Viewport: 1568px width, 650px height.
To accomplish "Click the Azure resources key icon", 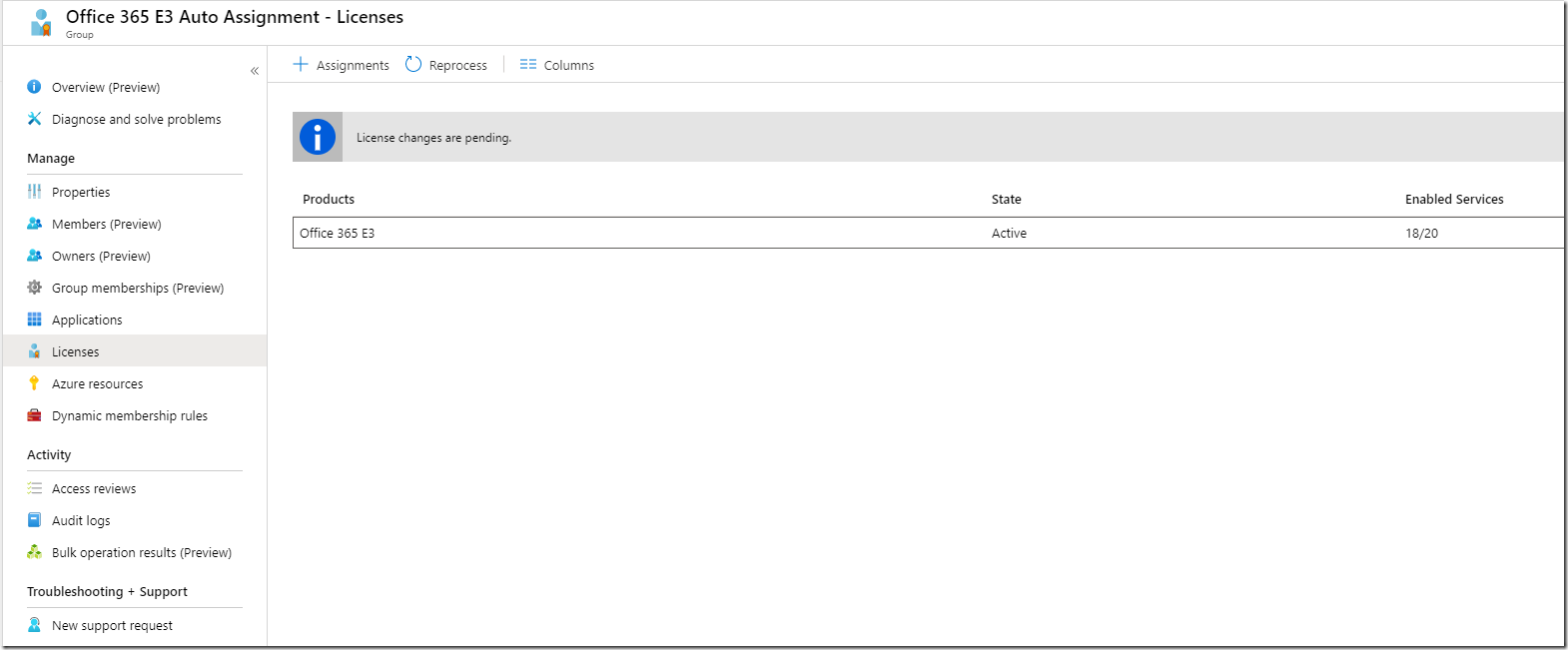I will [34, 383].
